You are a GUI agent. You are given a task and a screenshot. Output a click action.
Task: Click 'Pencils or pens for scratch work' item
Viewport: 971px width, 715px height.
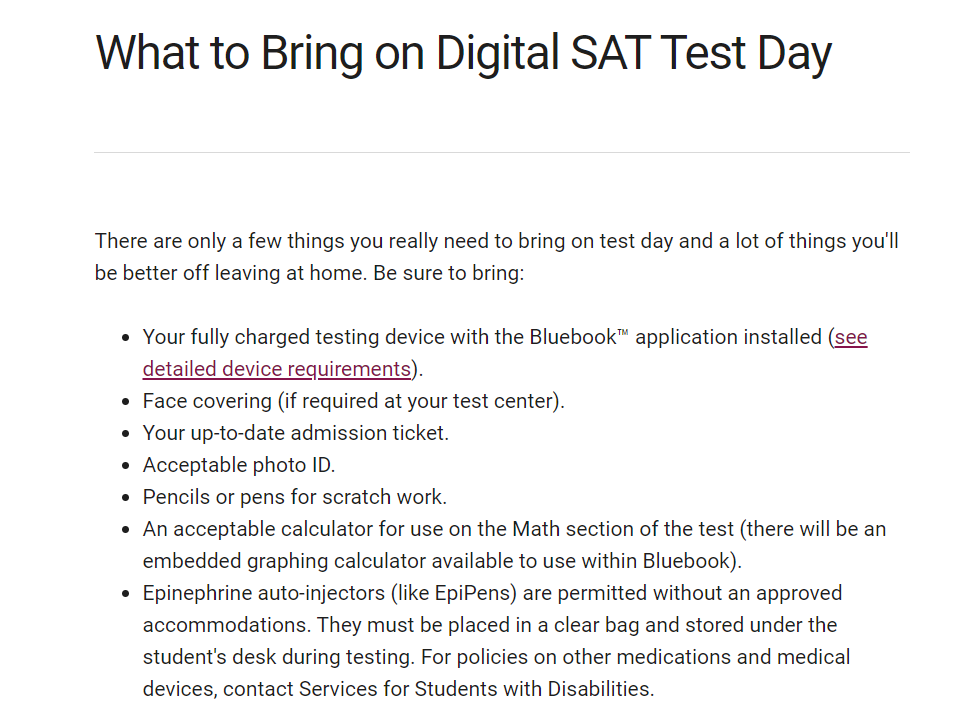coord(295,497)
